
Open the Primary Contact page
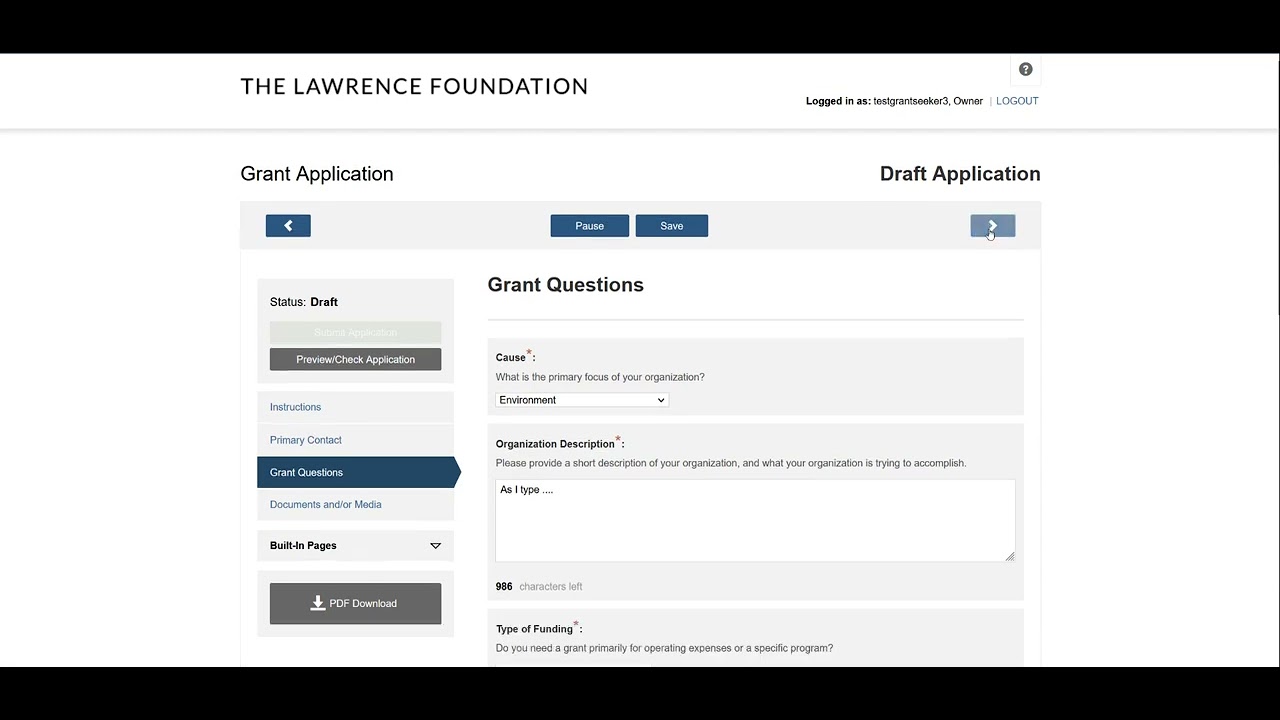(x=306, y=440)
